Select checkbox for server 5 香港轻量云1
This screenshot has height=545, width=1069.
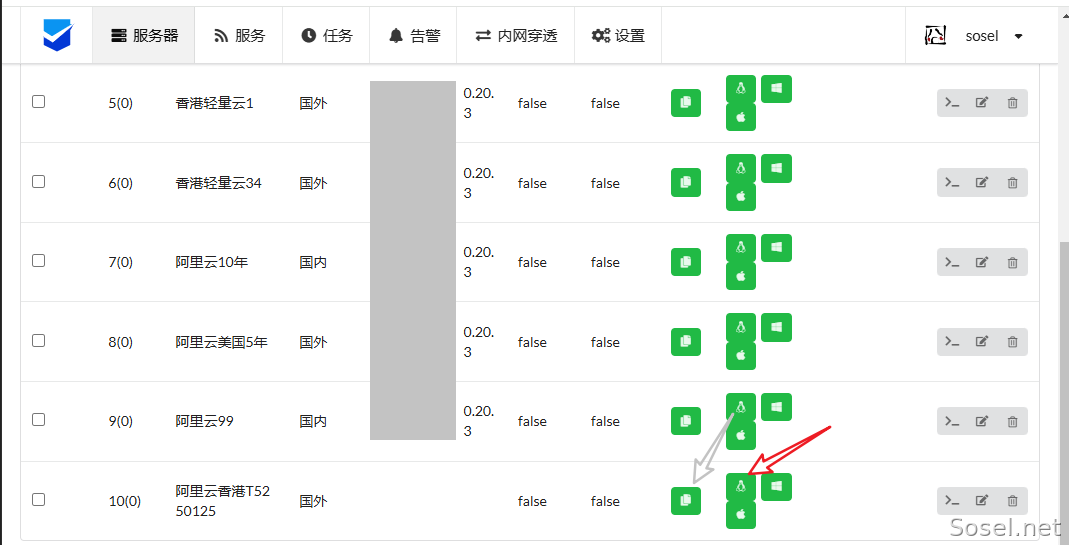point(39,102)
